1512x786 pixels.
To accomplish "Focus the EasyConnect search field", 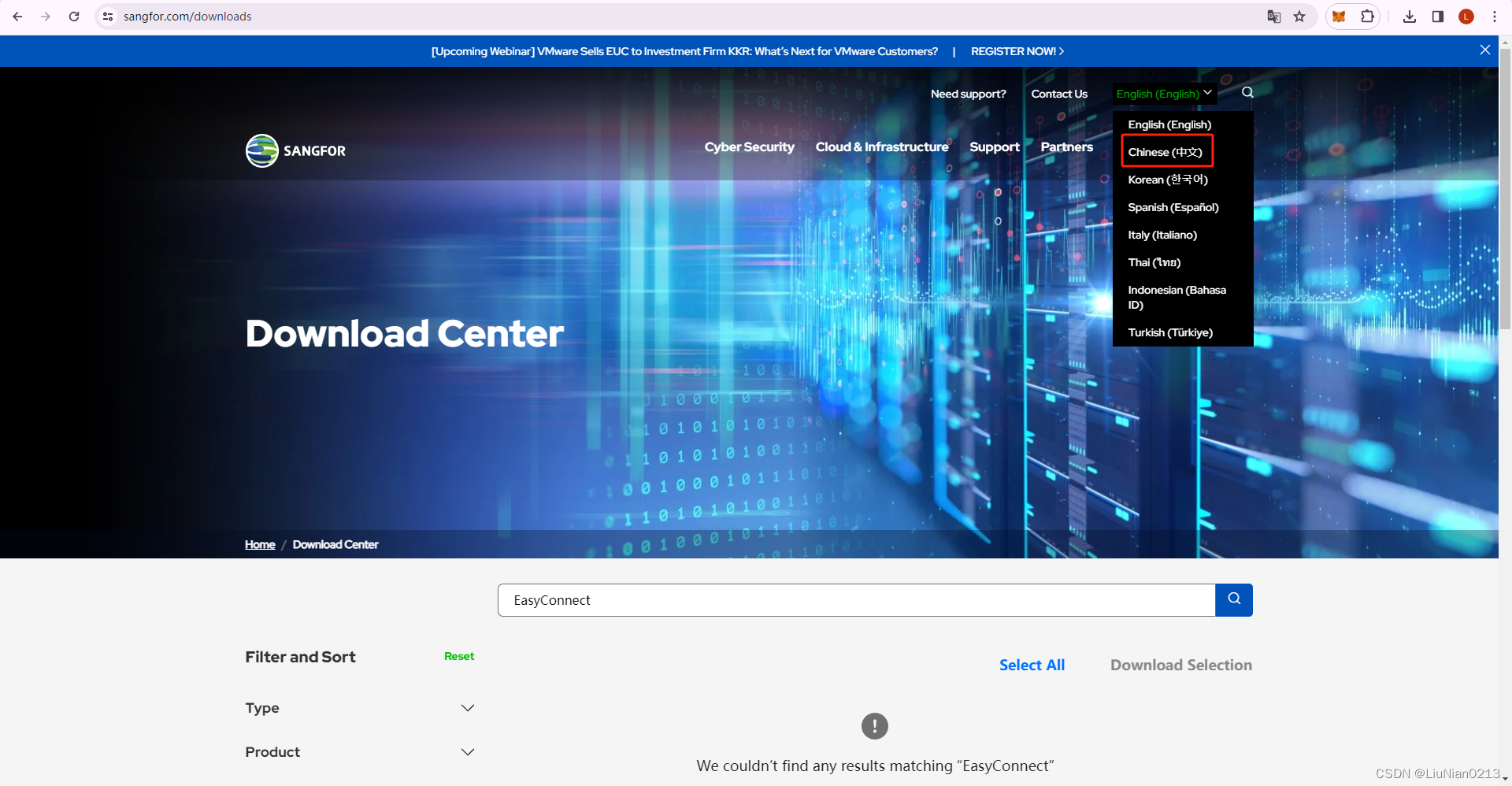I will pos(856,600).
